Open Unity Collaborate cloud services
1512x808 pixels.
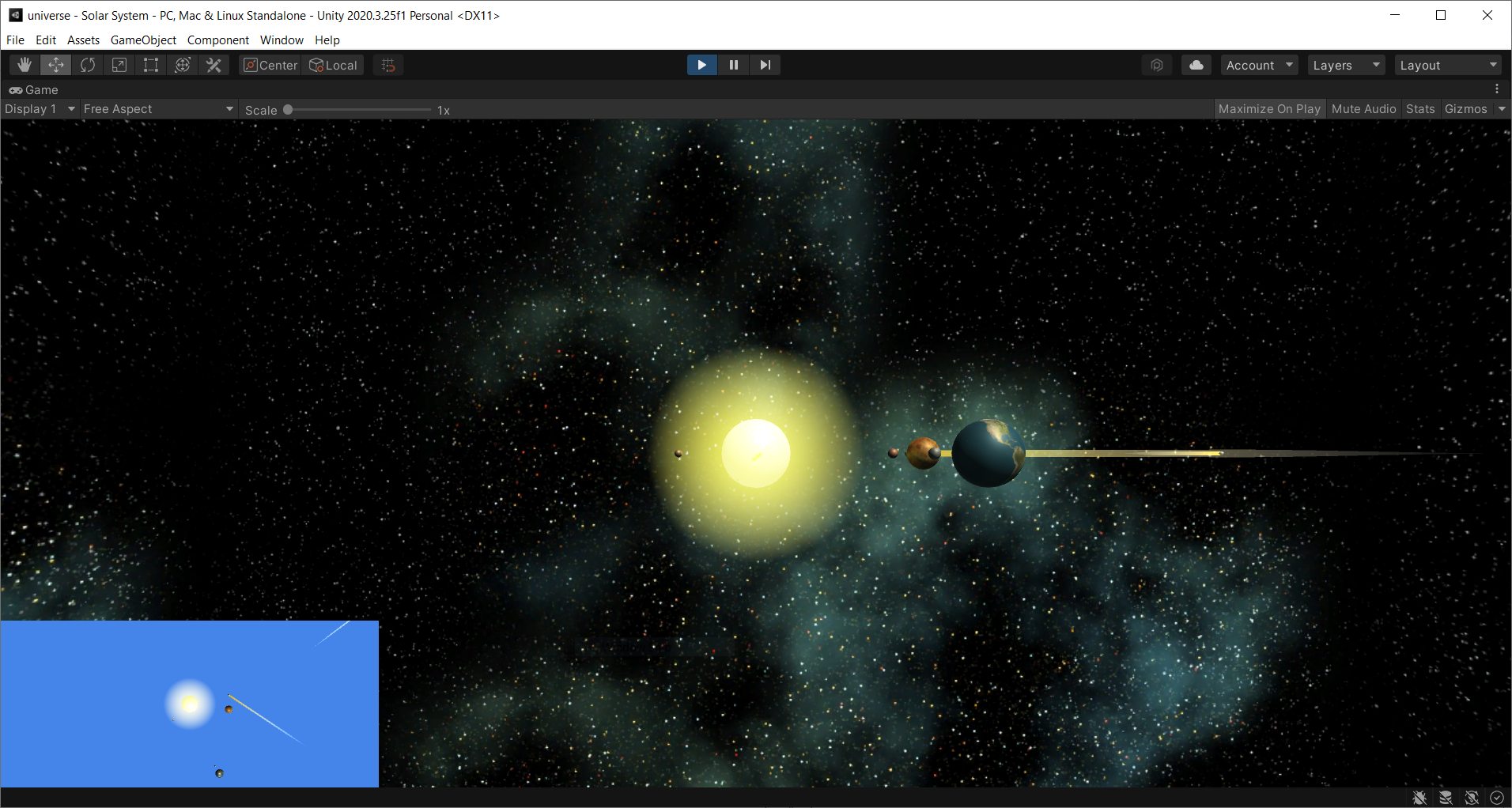pos(1196,65)
